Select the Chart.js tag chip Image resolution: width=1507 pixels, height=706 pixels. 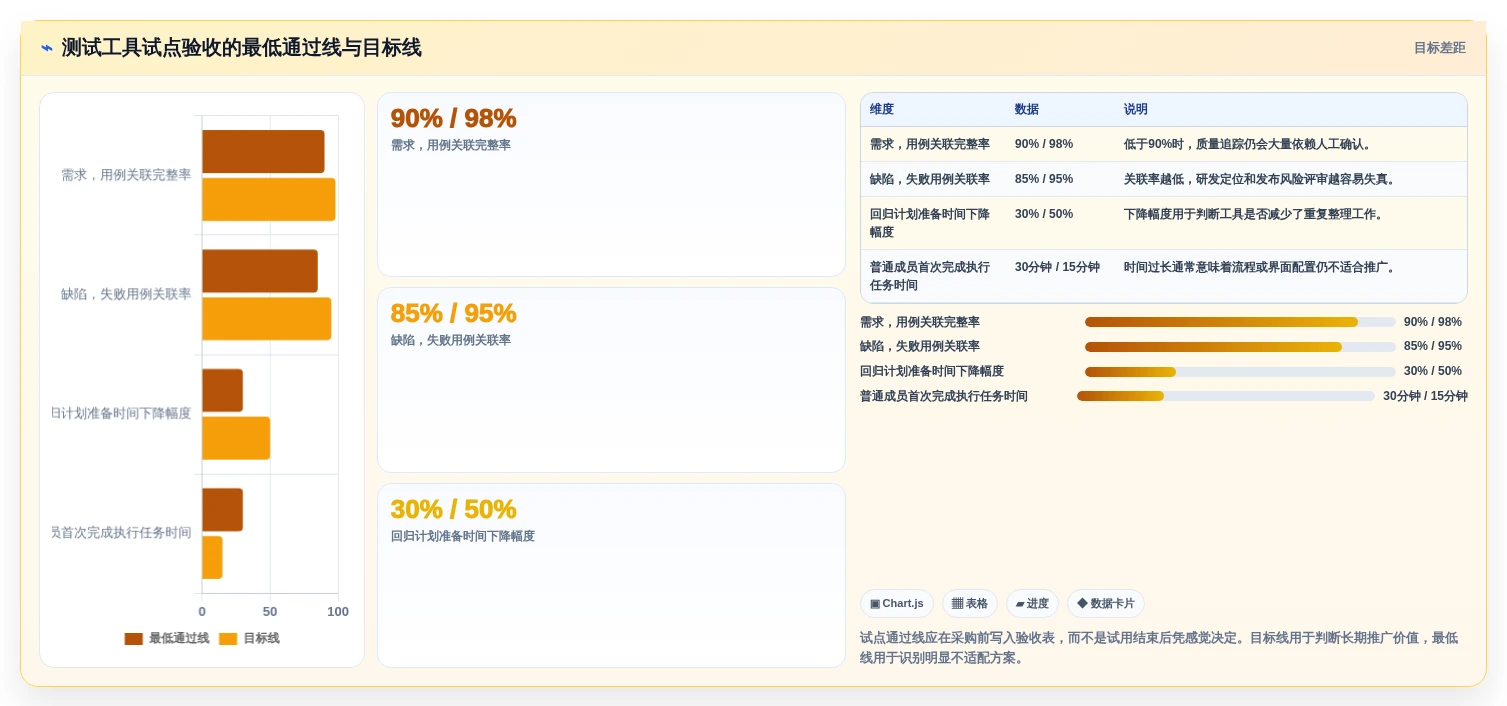pos(897,603)
